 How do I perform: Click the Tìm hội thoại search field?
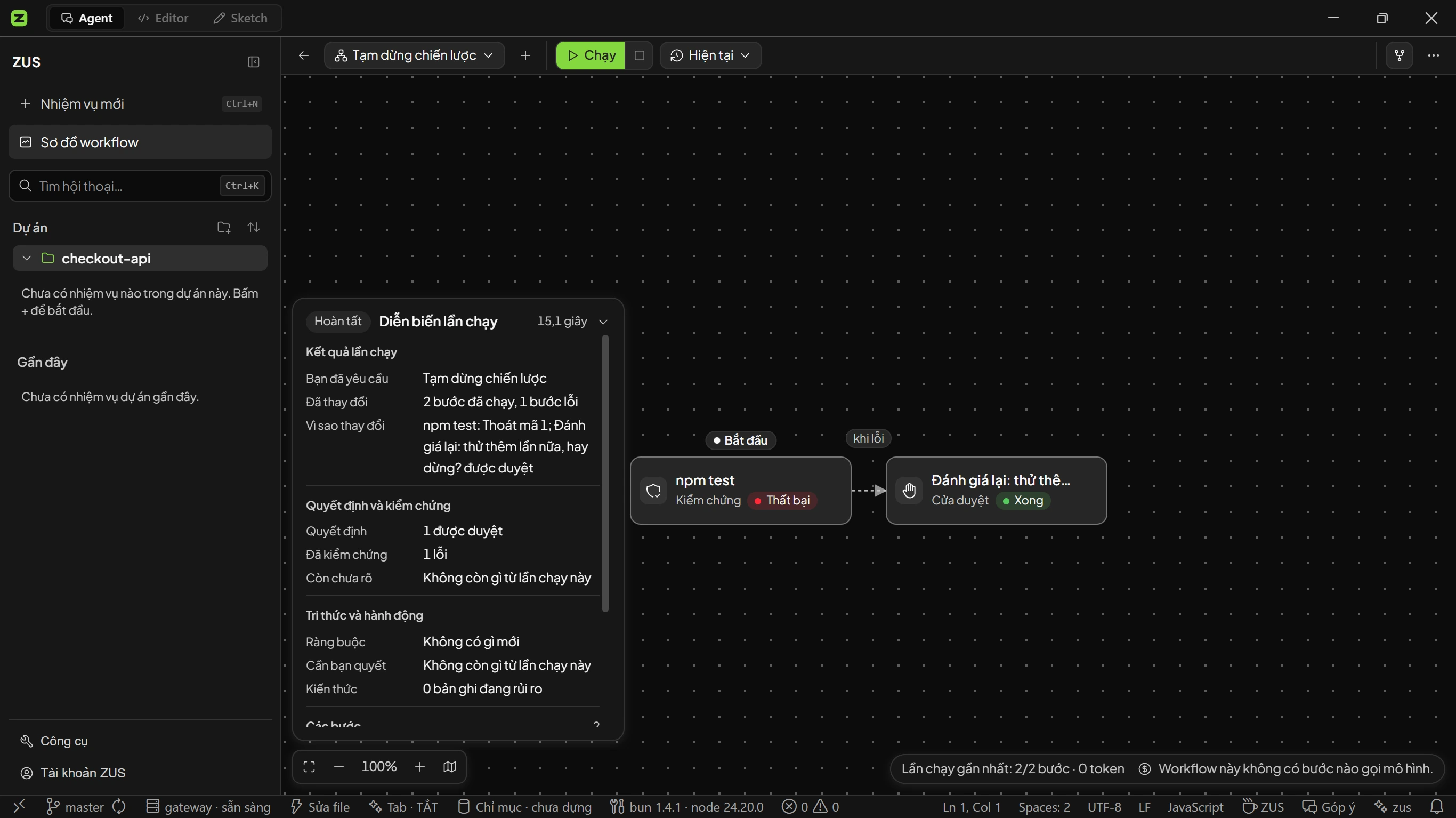(140, 186)
